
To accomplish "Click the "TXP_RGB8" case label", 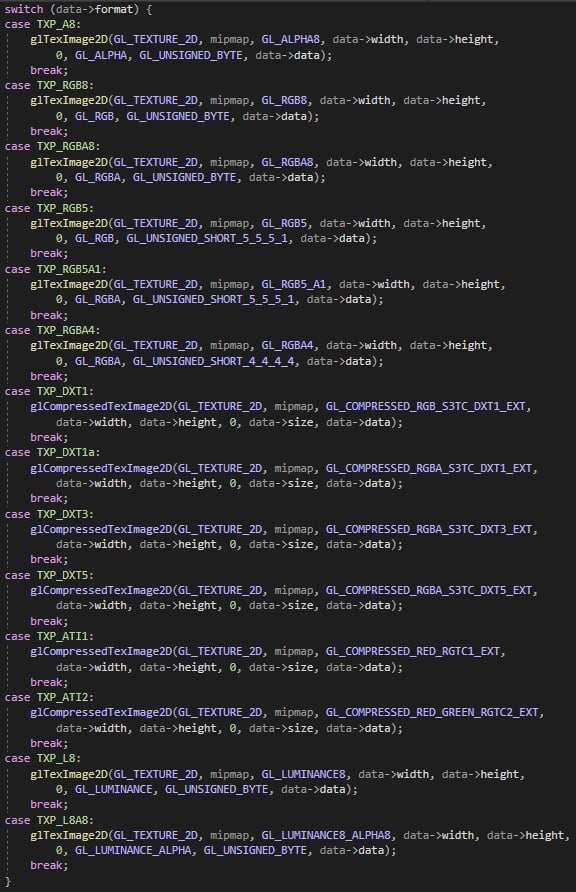I will [x=63, y=85].
